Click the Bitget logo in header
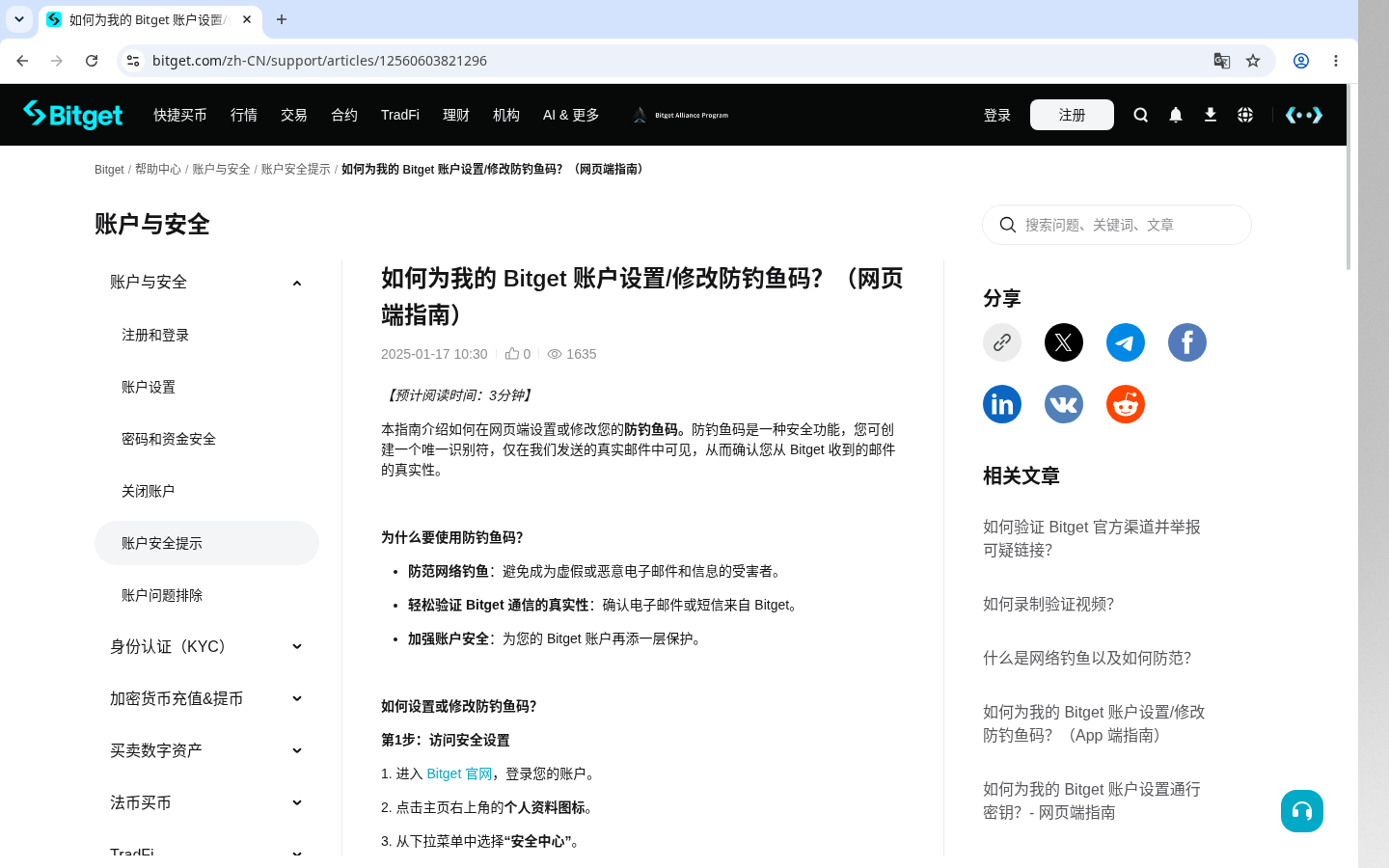 click(x=72, y=115)
